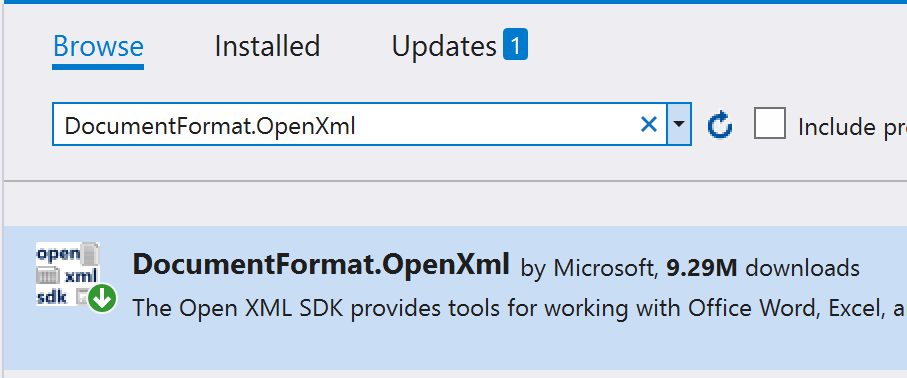Click the Open XML SDK package logo

tap(68, 274)
